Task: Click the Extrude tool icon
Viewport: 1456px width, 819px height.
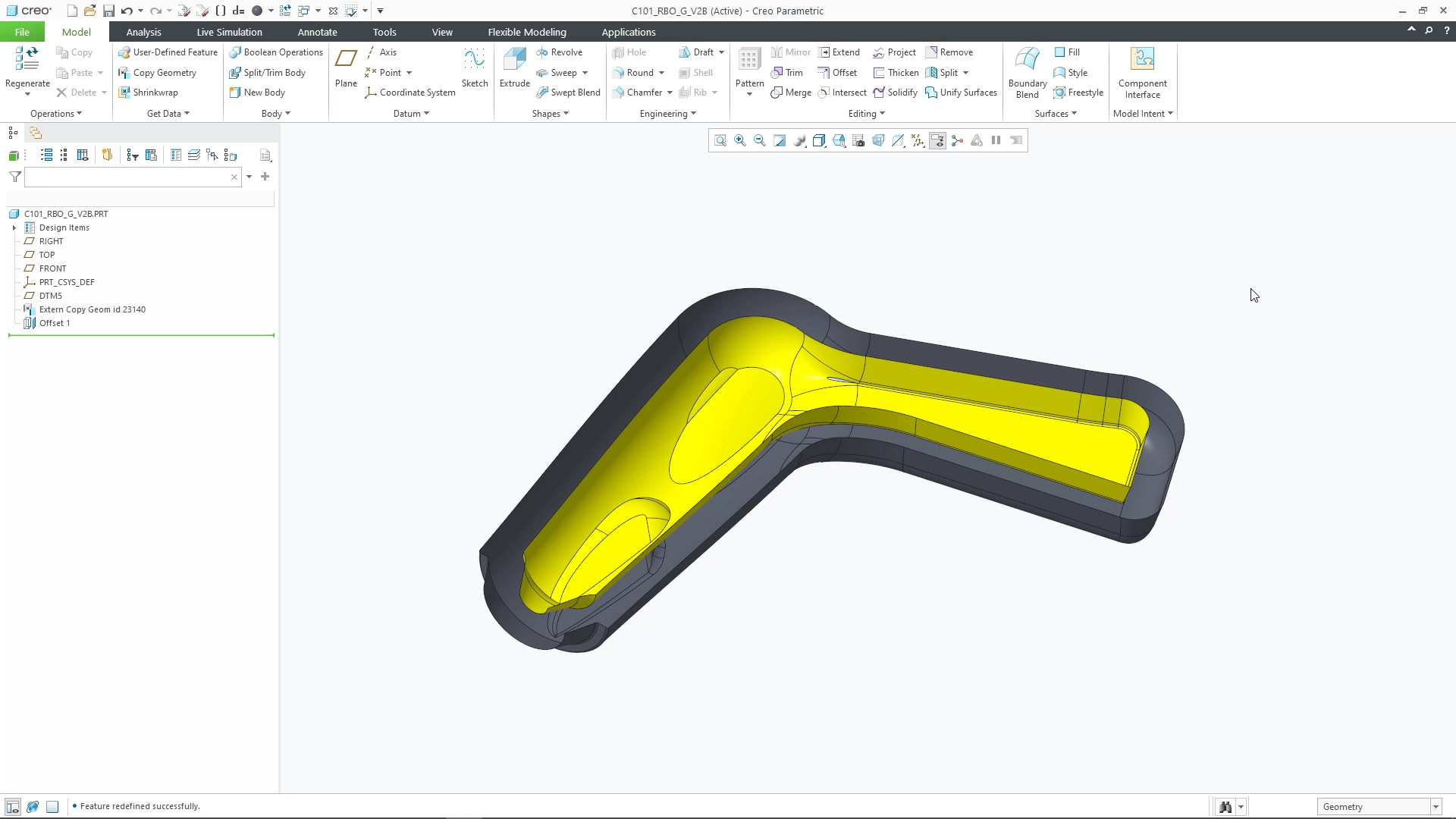Action: [x=514, y=59]
